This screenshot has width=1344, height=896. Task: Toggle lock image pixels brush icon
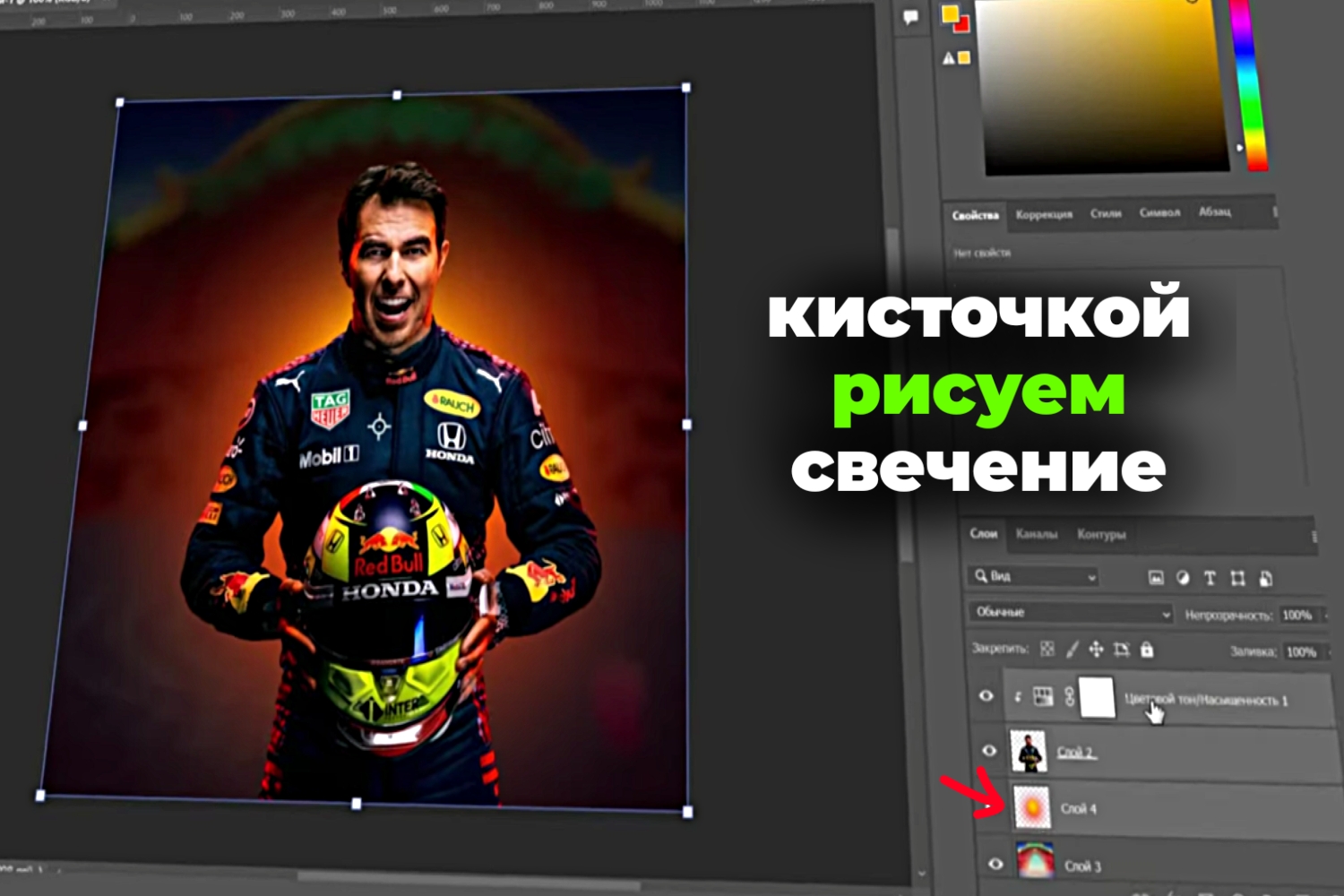pos(1072,650)
